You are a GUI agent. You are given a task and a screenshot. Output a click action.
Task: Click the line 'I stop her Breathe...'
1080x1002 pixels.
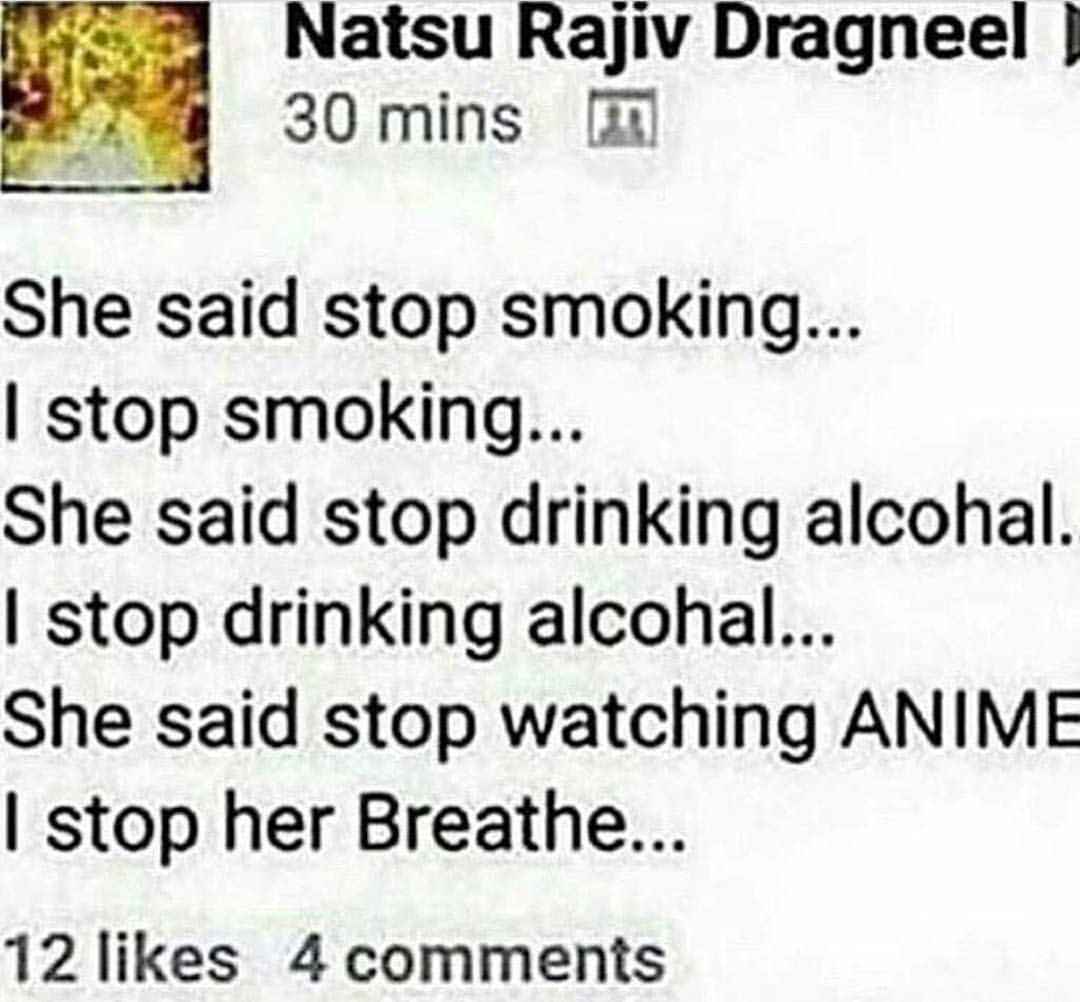click(344, 822)
